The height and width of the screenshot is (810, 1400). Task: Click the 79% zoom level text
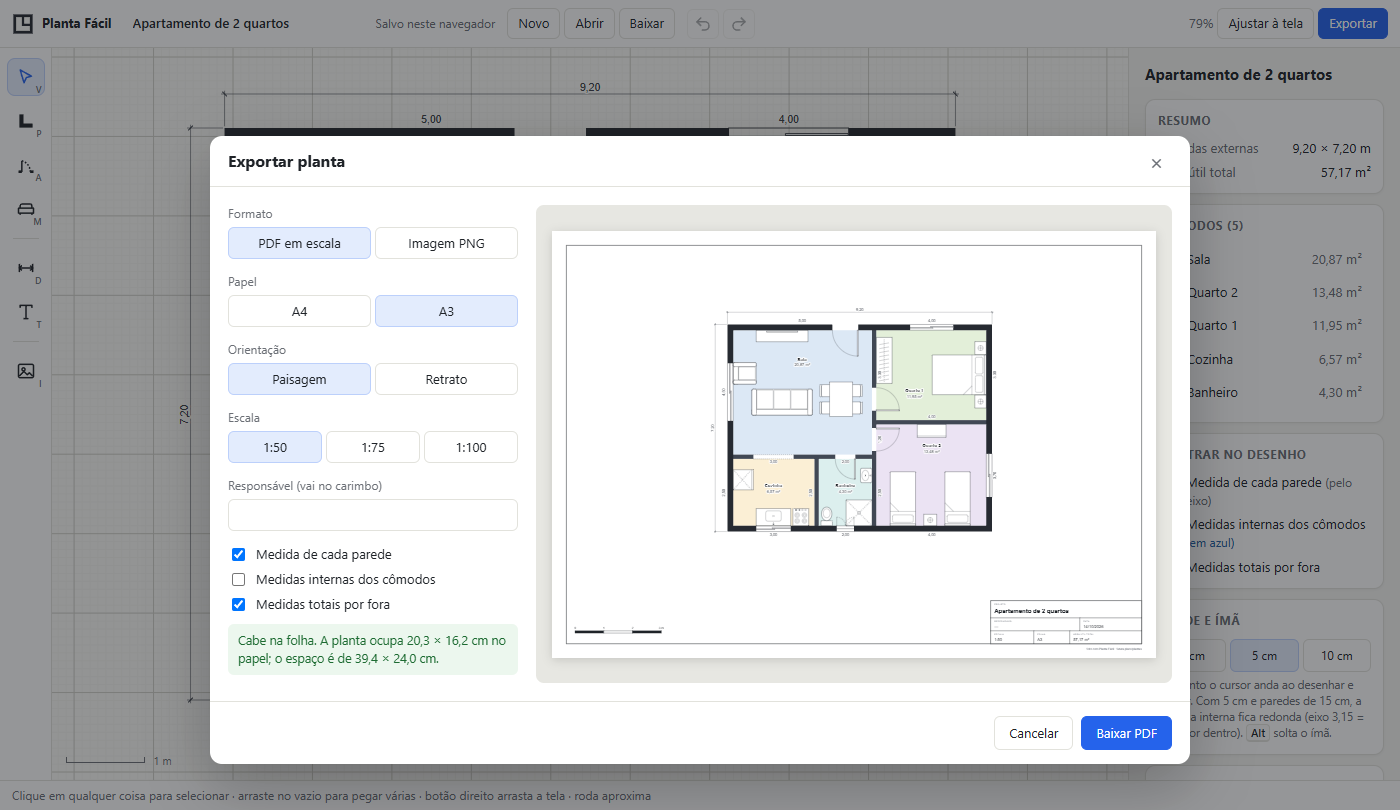[1201, 23]
